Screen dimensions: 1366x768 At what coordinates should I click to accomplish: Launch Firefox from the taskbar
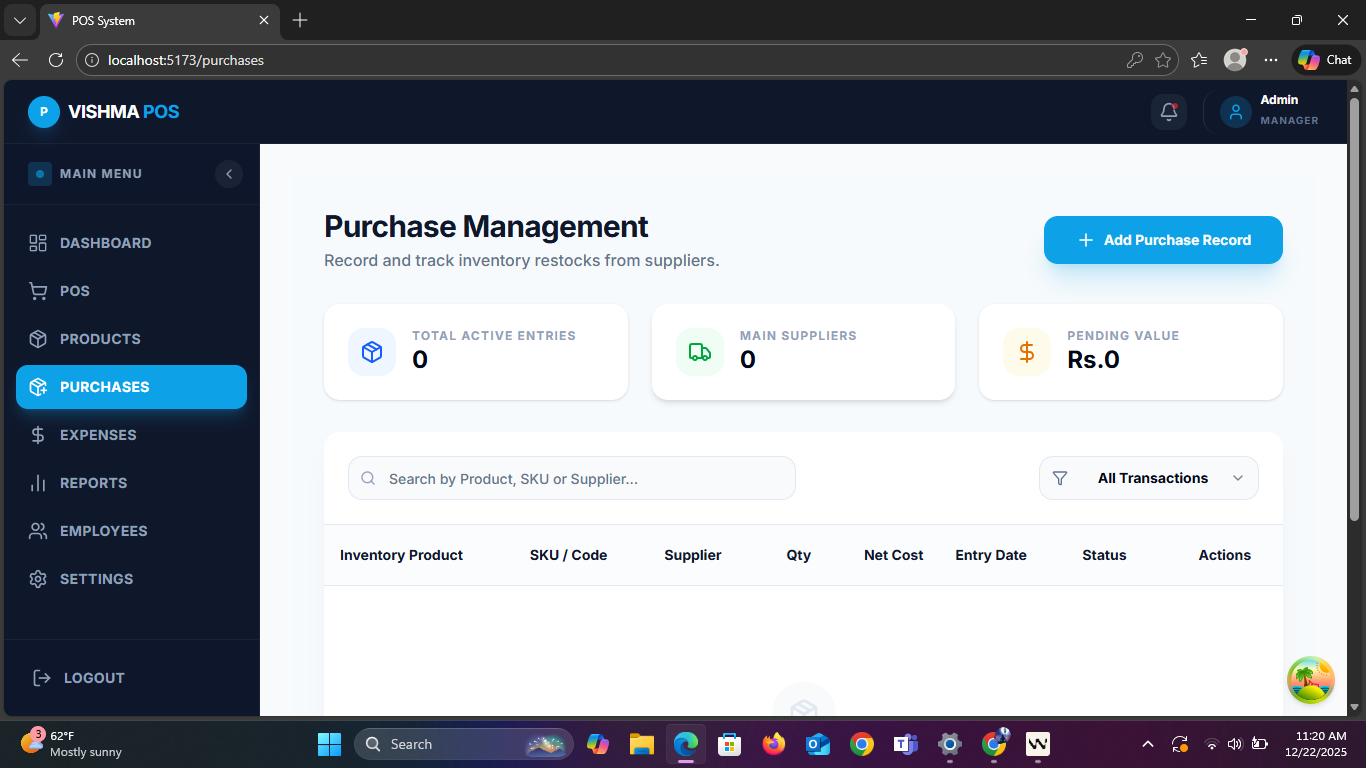pyautogui.click(x=774, y=744)
